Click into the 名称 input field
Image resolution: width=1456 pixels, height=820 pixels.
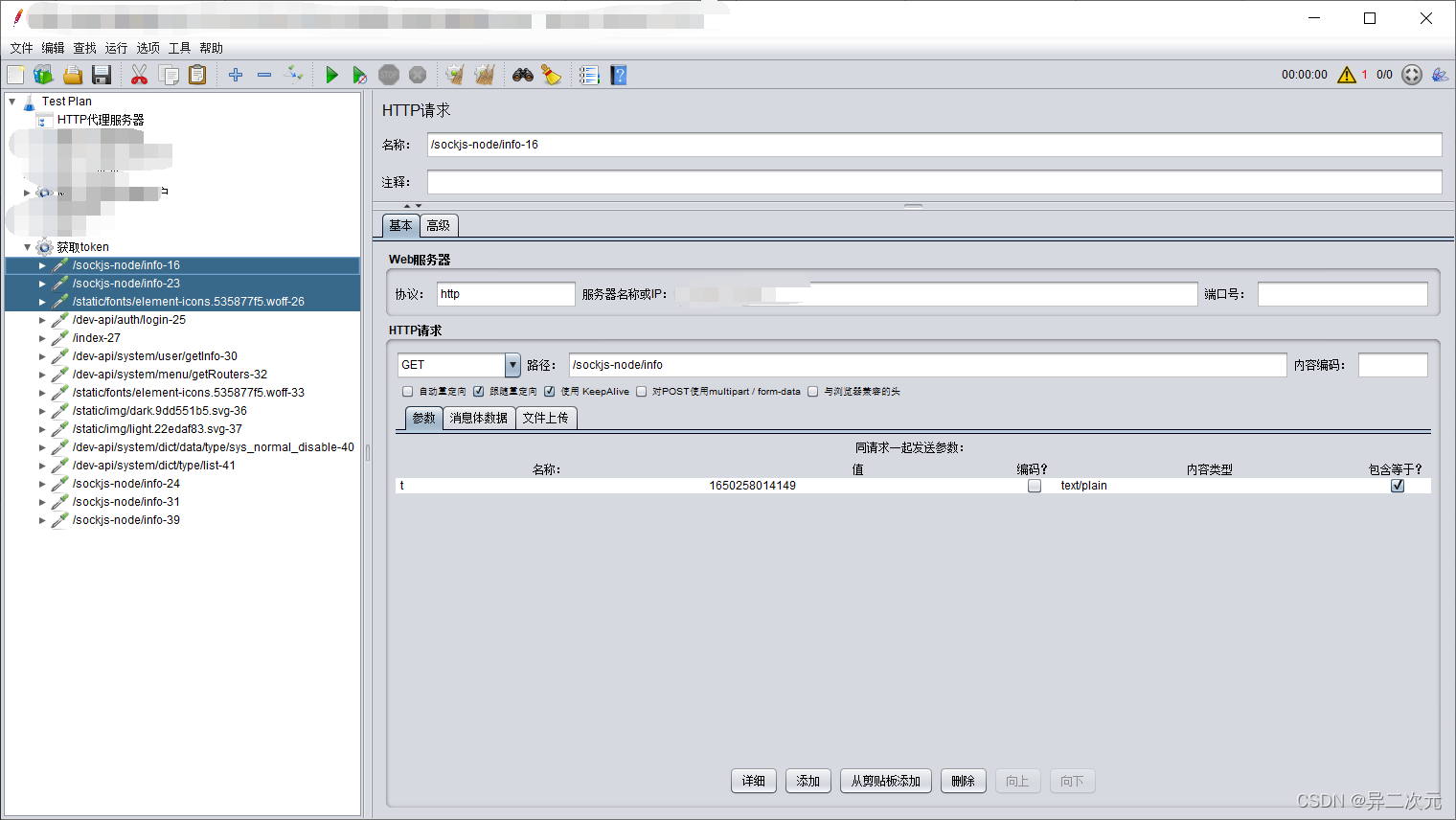[x=934, y=145]
